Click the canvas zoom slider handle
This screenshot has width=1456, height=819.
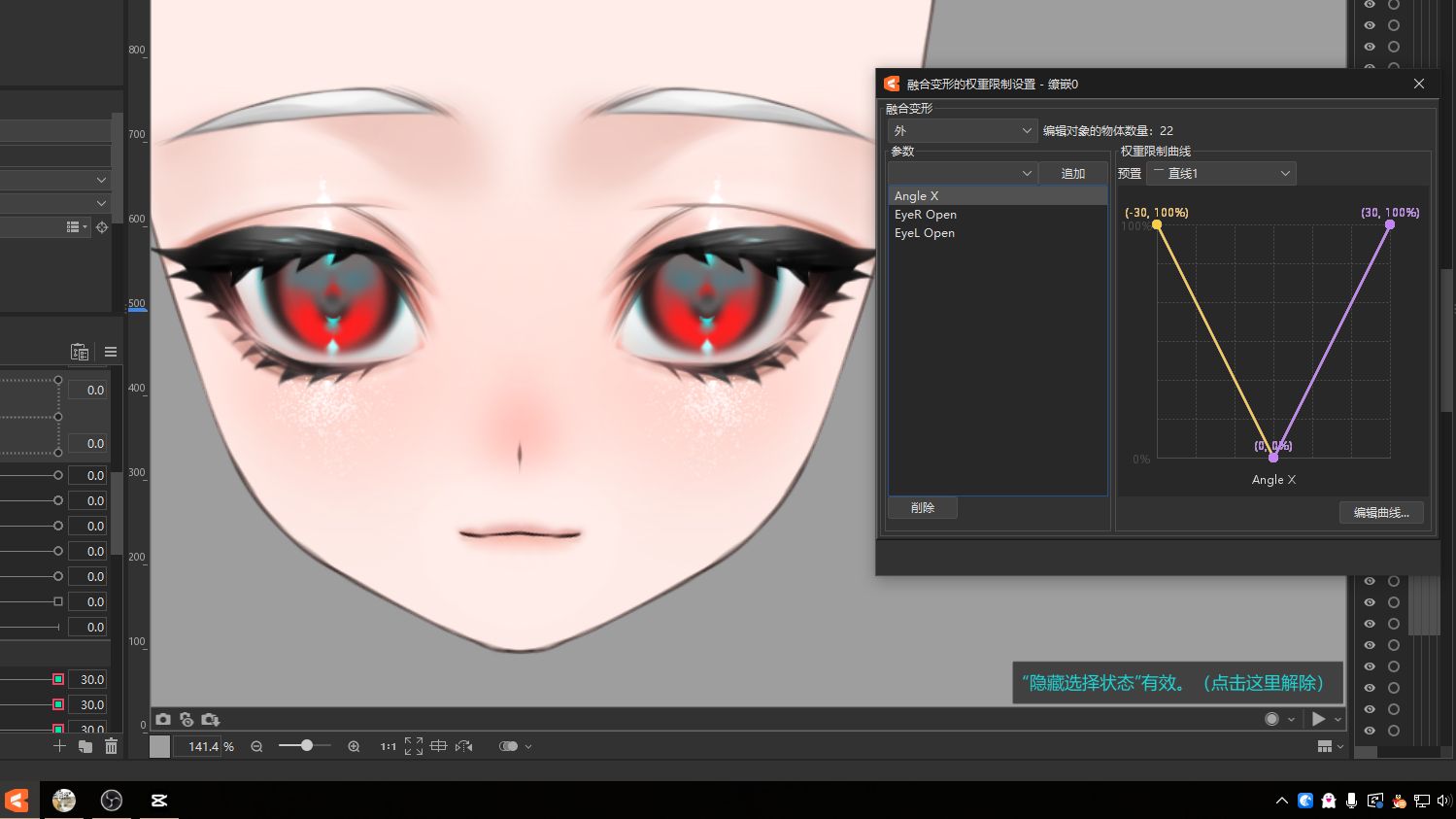click(x=307, y=746)
